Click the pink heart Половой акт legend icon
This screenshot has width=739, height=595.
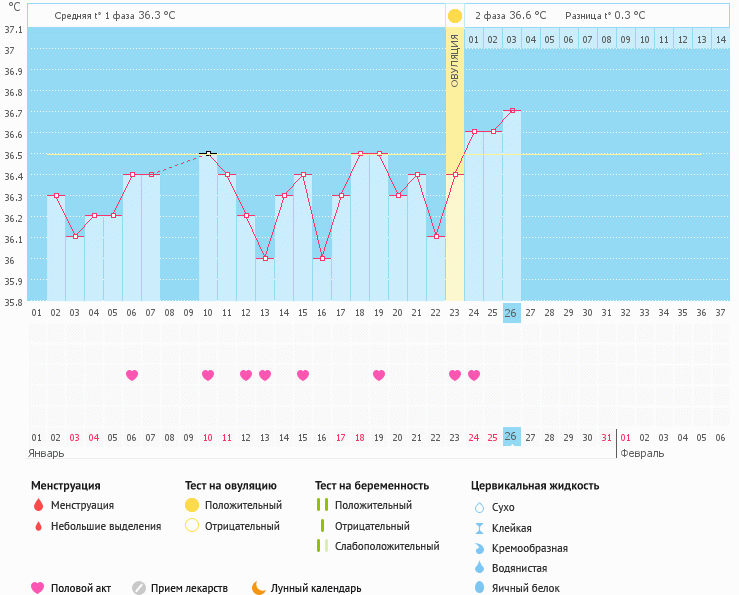click(x=38, y=588)
